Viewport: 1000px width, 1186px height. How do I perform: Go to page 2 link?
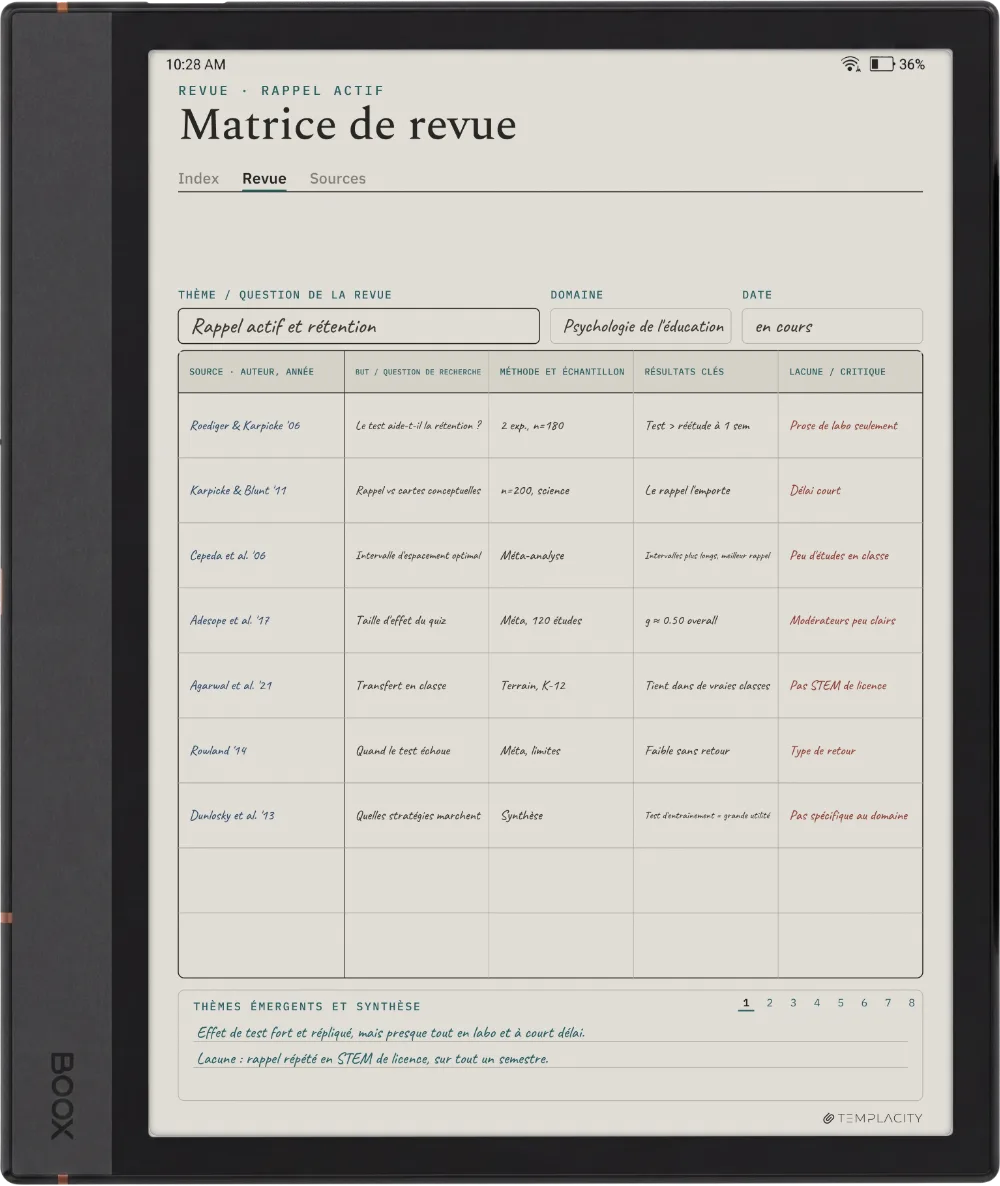pos(769,1003)
